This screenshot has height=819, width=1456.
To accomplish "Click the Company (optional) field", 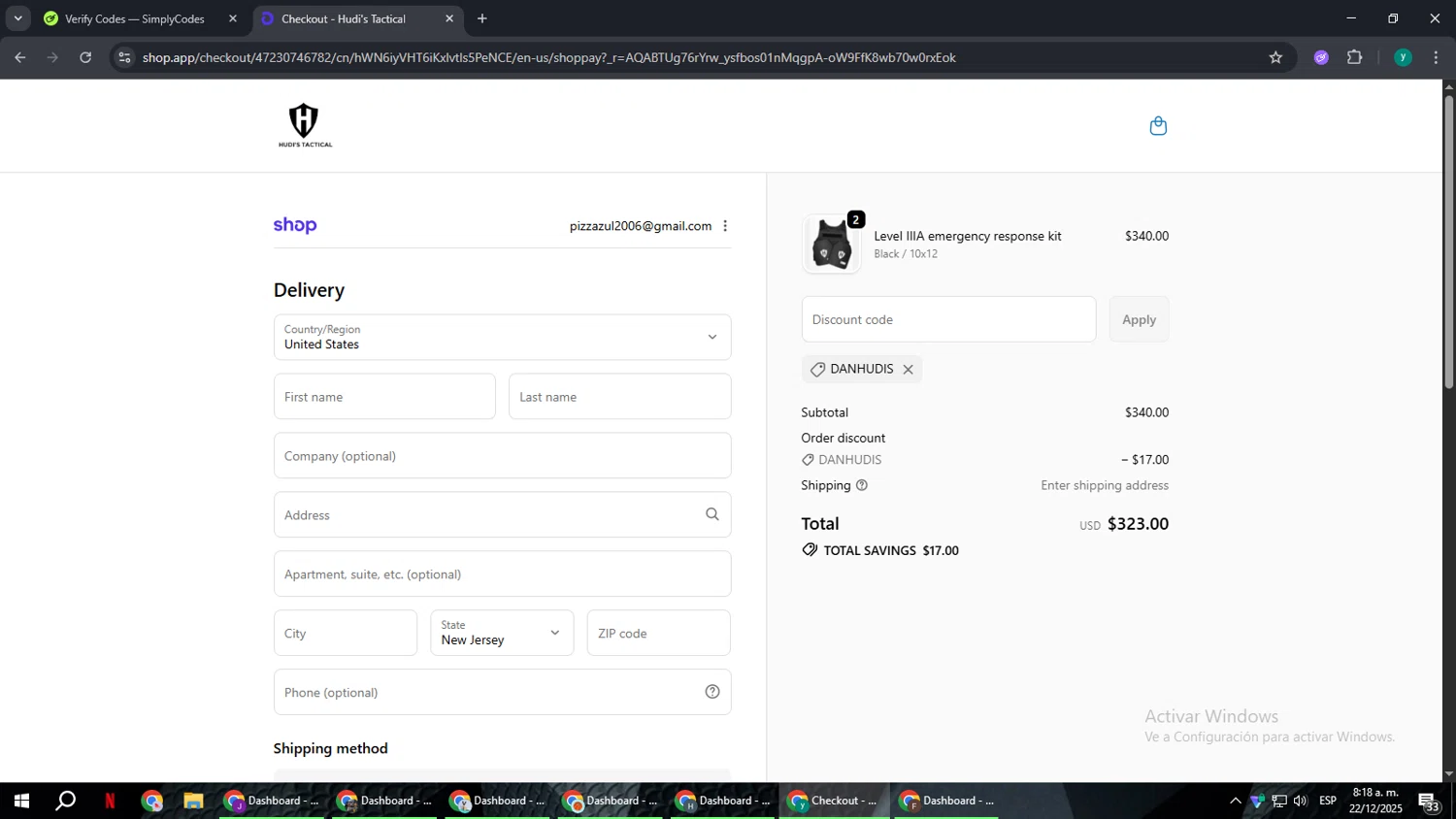I will tap(502, 455).
